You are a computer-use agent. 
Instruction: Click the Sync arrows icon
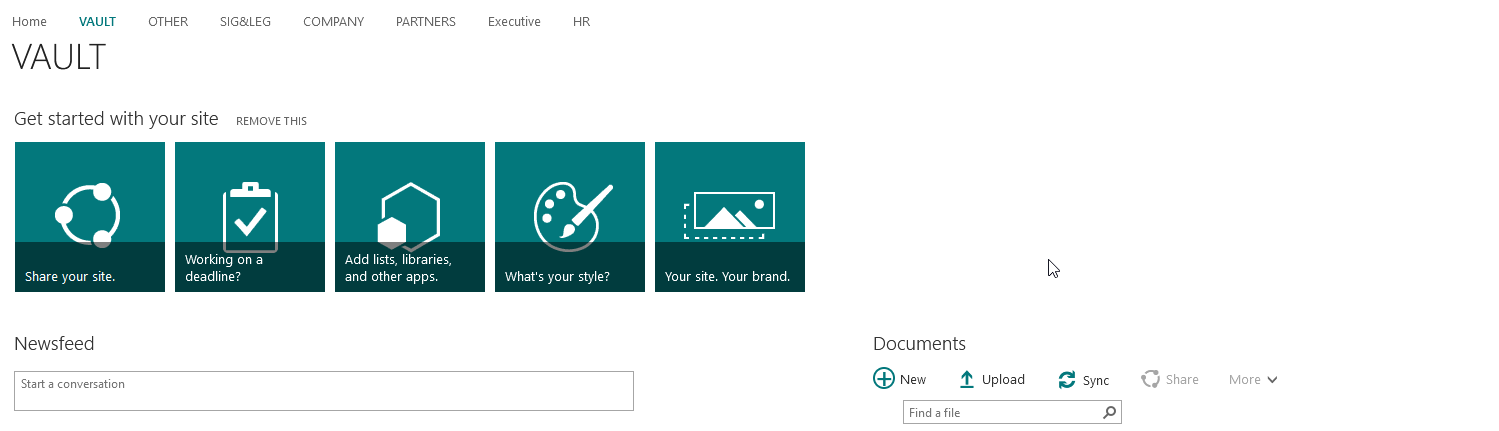click(x=1067, y=380)
